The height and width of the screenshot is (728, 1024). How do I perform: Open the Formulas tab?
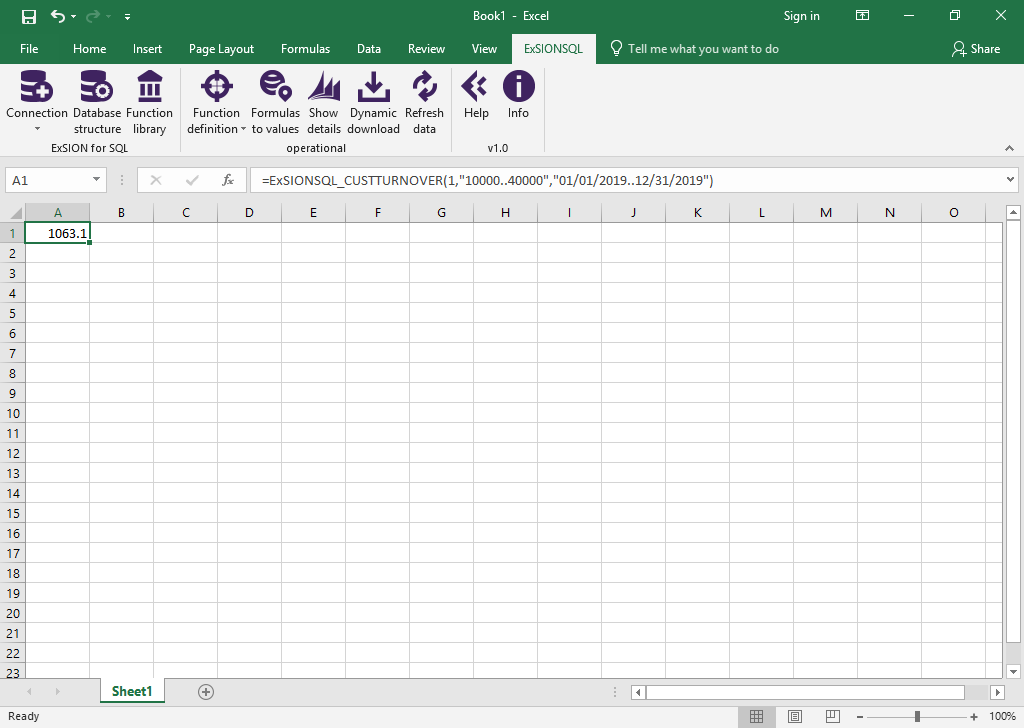click(305, 49)
